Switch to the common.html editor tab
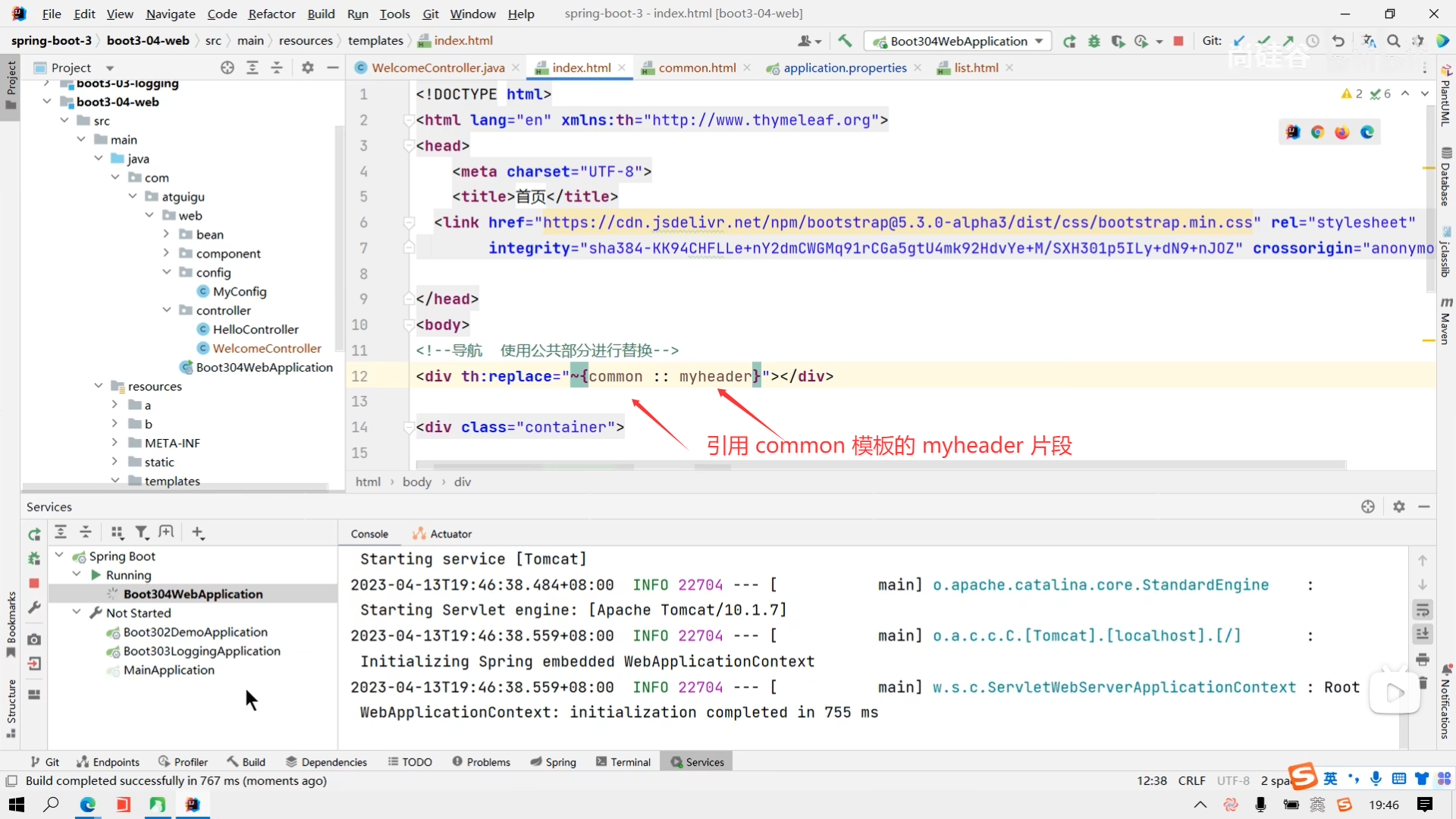The height and width of the screenshot is (819, 1456). tap(696, 67)
